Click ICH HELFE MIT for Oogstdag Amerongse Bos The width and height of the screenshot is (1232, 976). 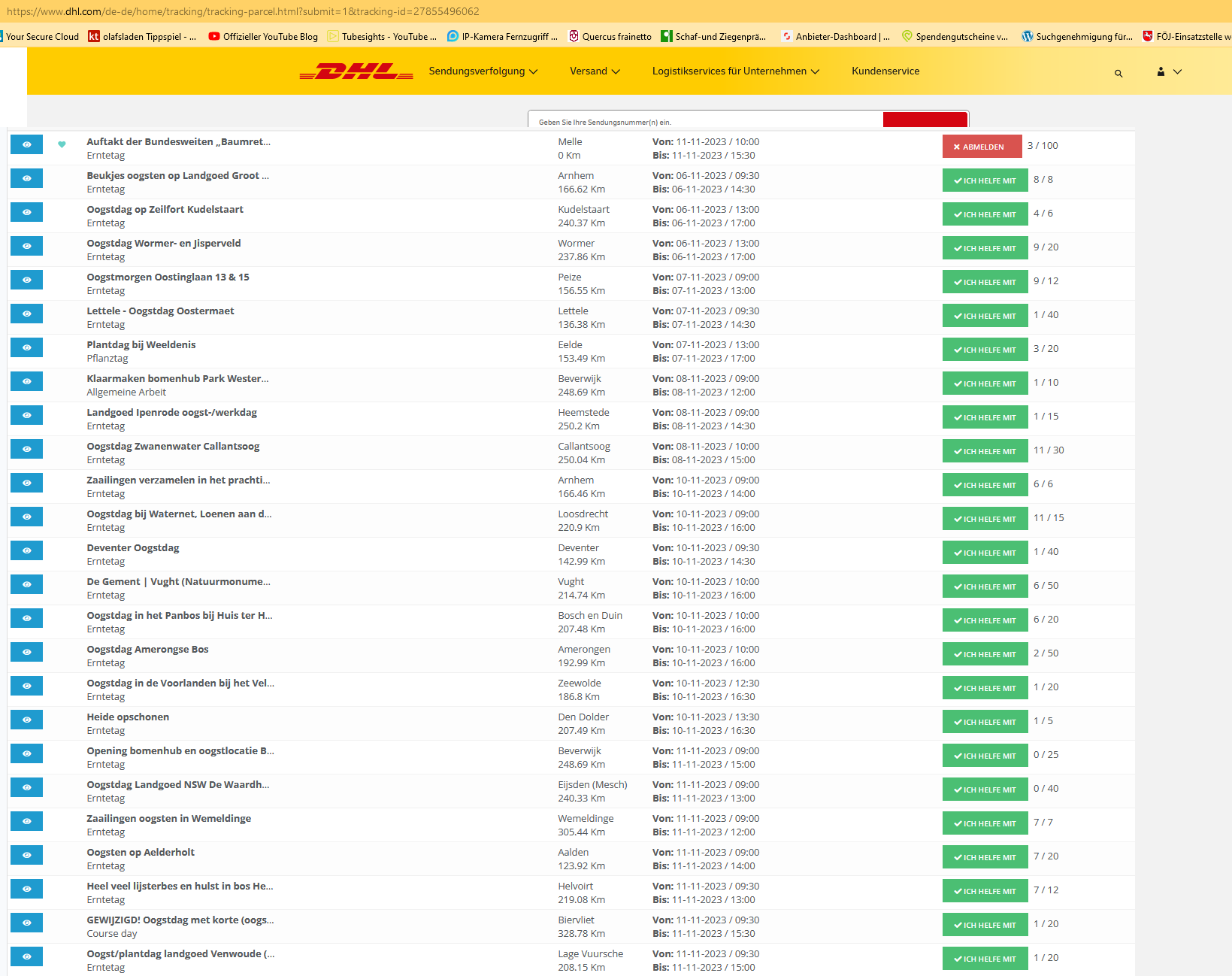pos(985,654)
